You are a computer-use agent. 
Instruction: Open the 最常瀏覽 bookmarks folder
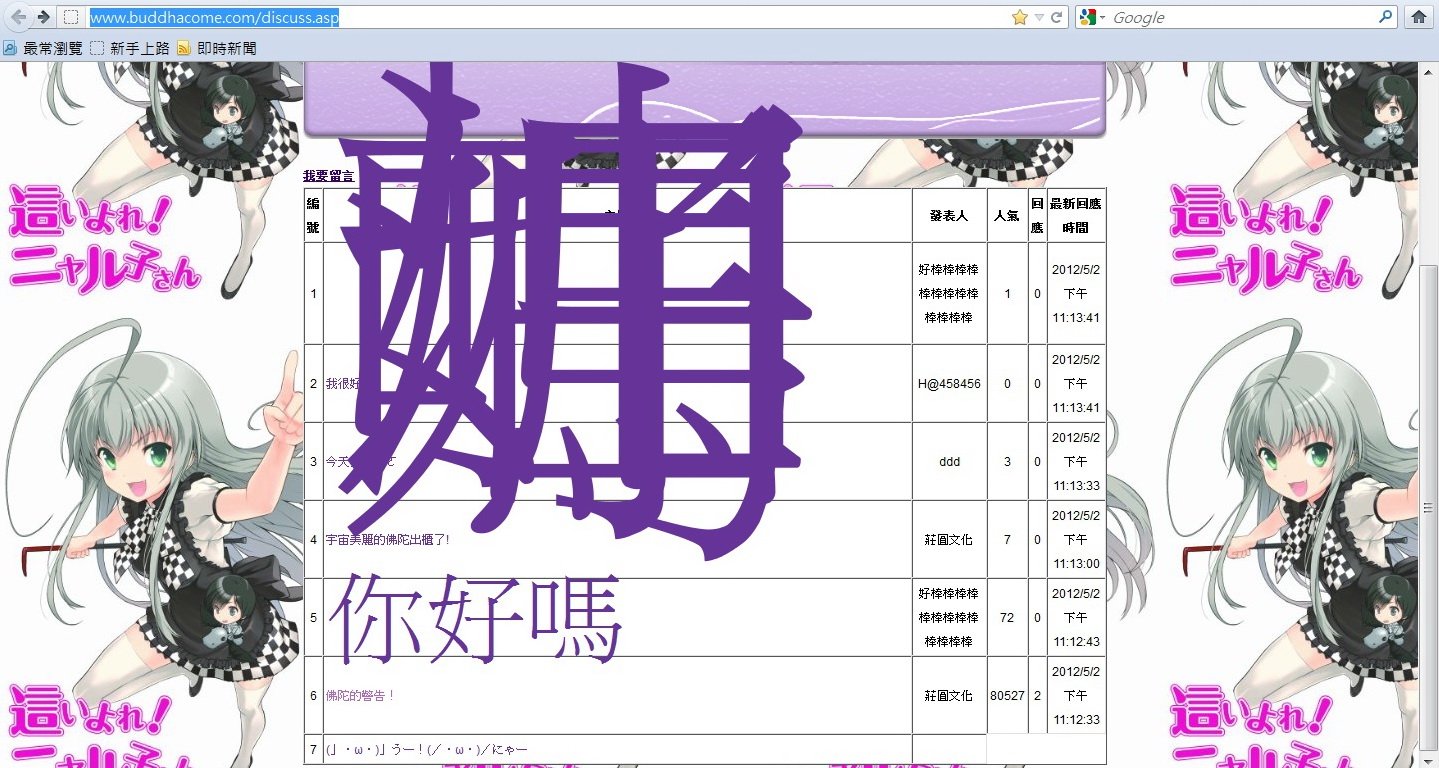coord(43,47)
